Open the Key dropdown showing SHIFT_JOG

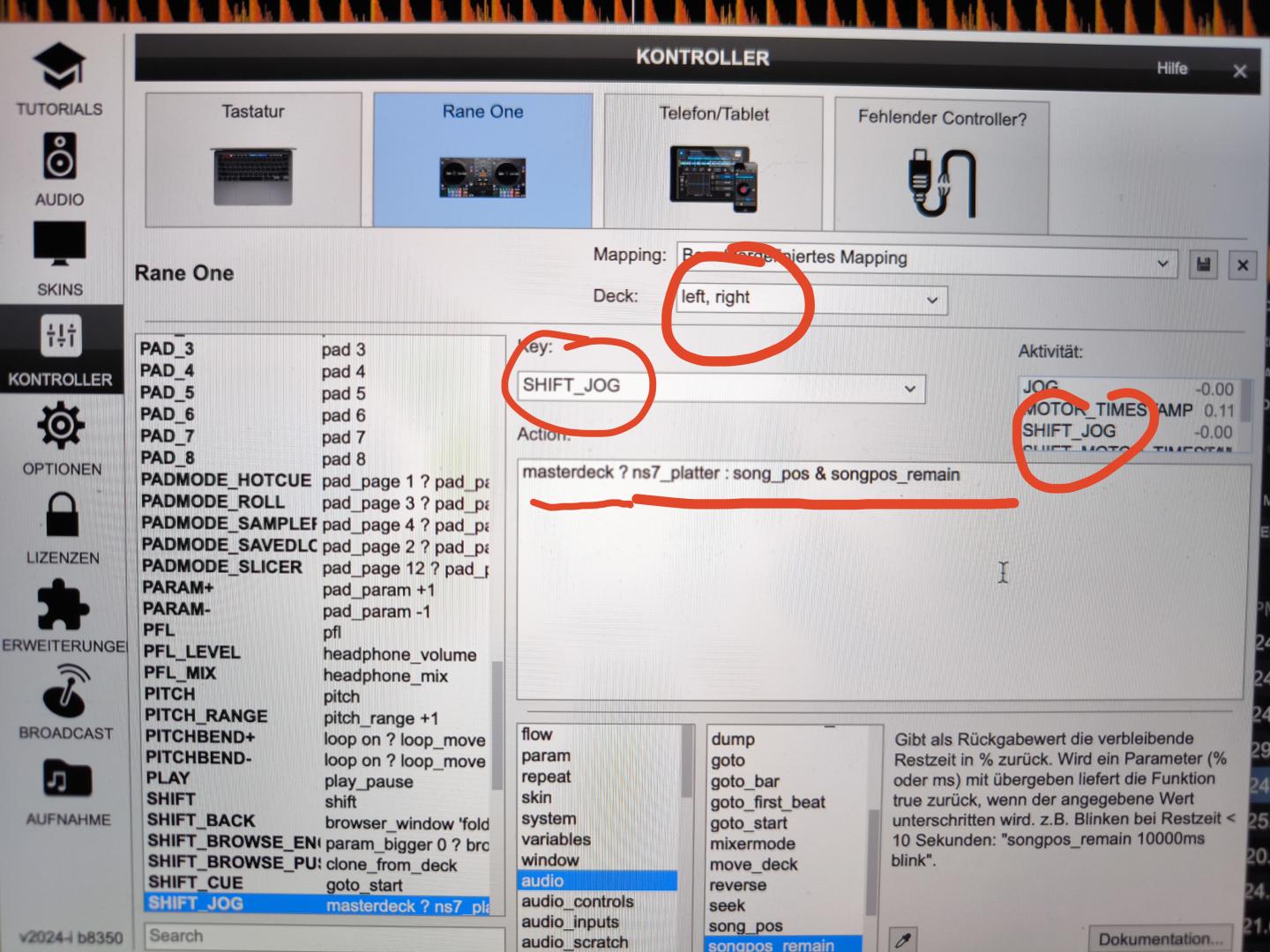721,386
